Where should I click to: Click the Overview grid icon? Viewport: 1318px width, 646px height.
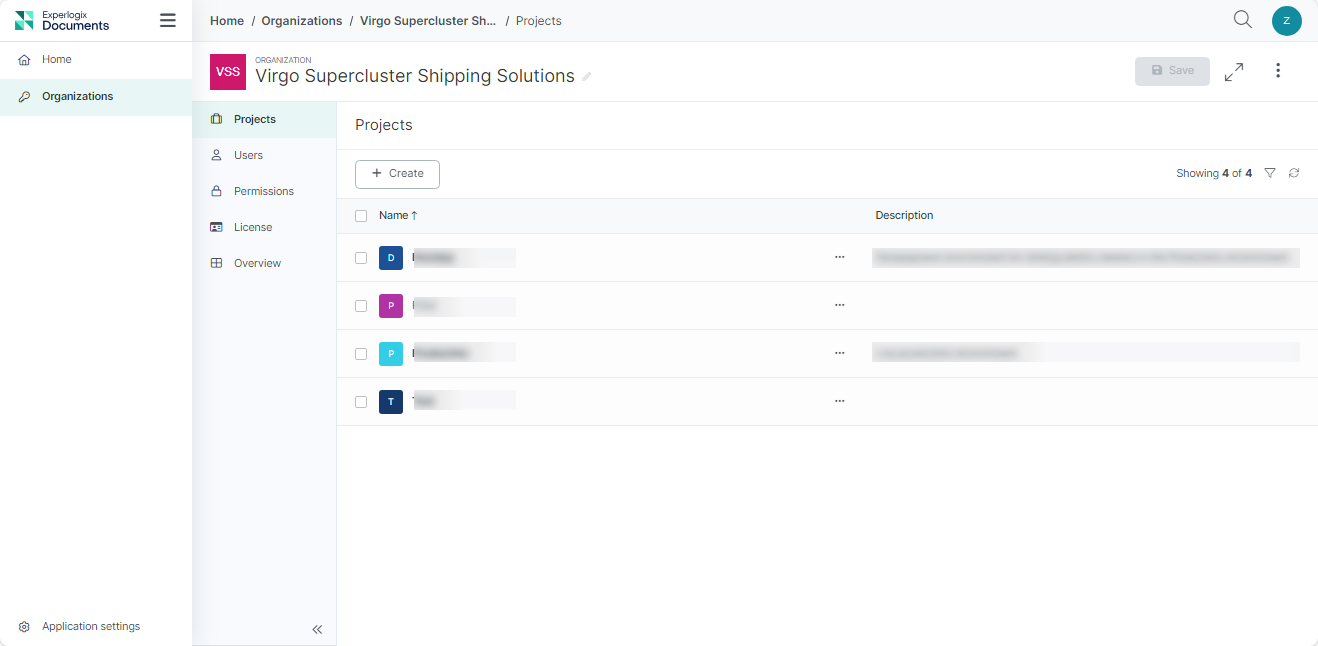click(216, 263)
